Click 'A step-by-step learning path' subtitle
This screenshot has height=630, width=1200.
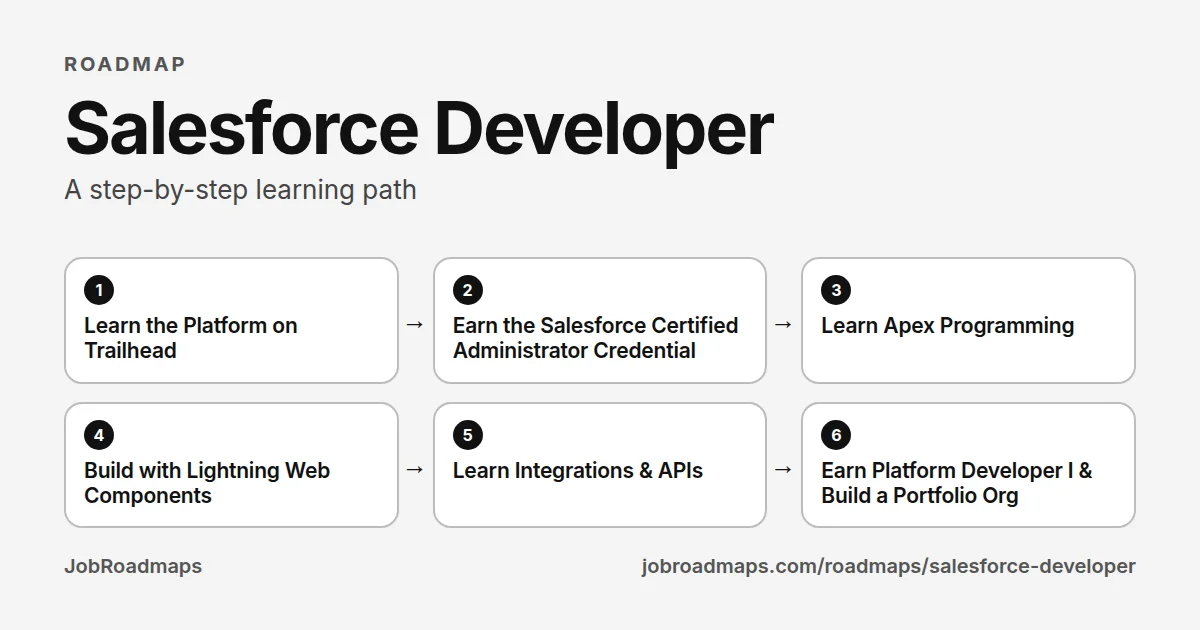coord(240,190)
